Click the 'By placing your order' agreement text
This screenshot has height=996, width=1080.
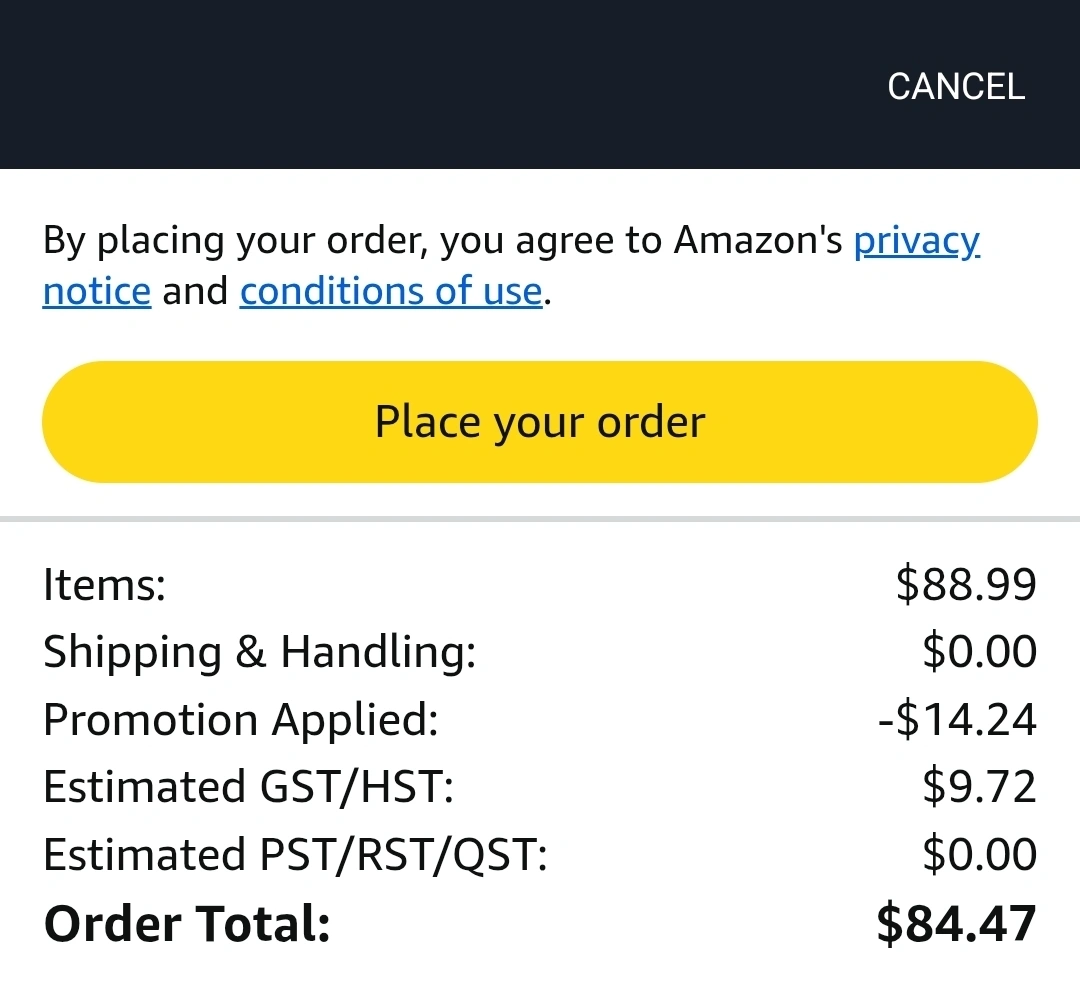[440, 241]
